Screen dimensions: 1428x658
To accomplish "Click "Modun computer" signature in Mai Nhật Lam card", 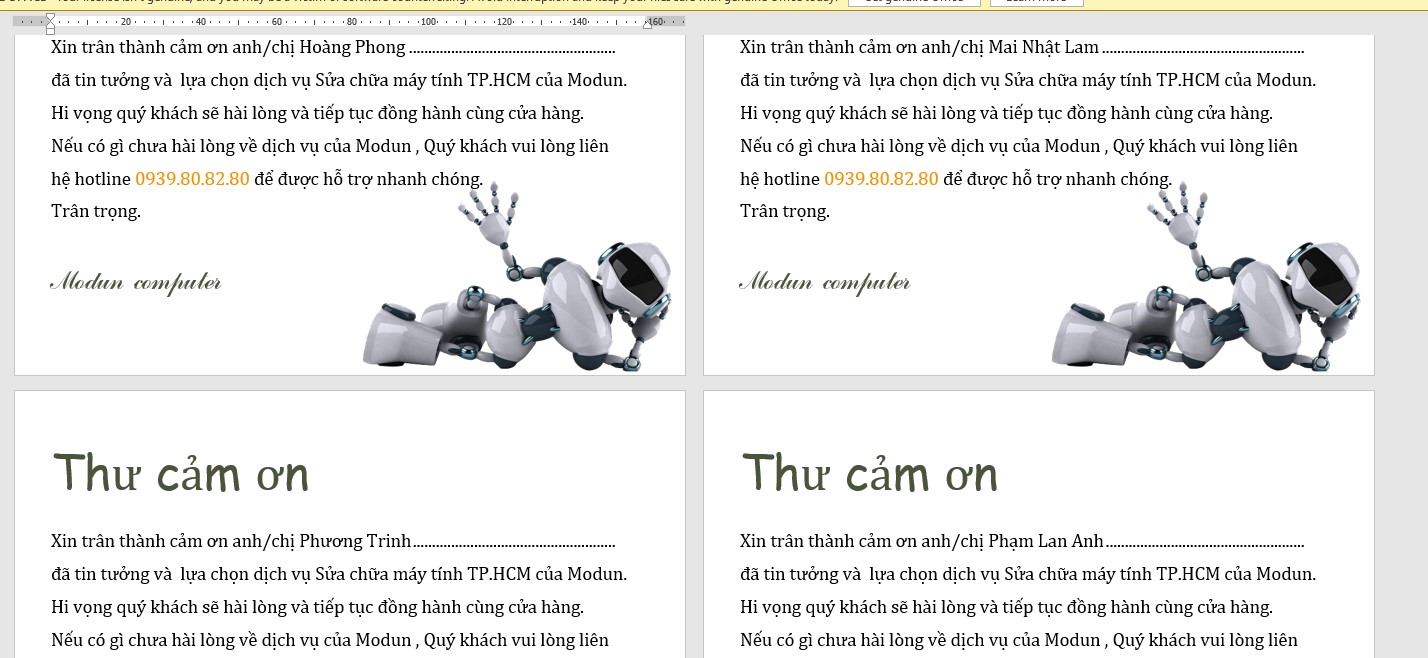I will pyautogui.click(x=825, y=283).
